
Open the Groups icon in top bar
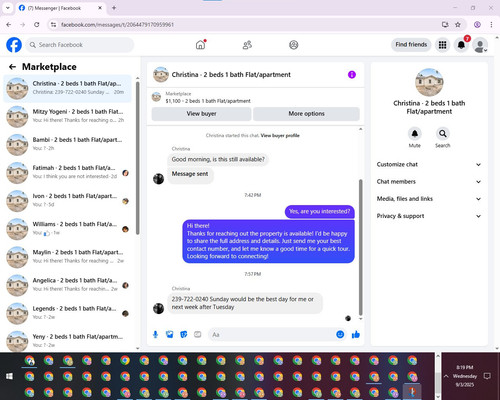click(294, 45)
